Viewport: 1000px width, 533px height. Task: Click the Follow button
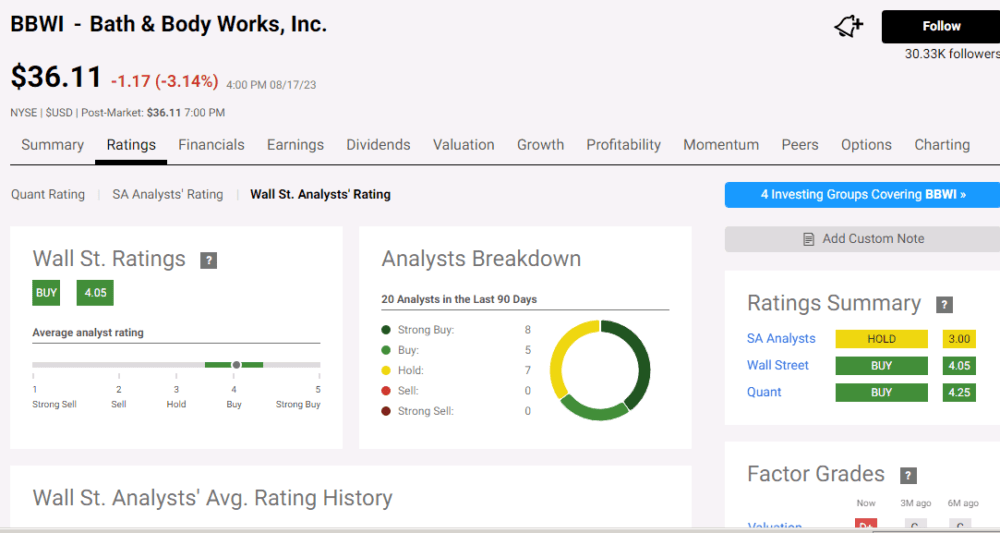(941, 27)
